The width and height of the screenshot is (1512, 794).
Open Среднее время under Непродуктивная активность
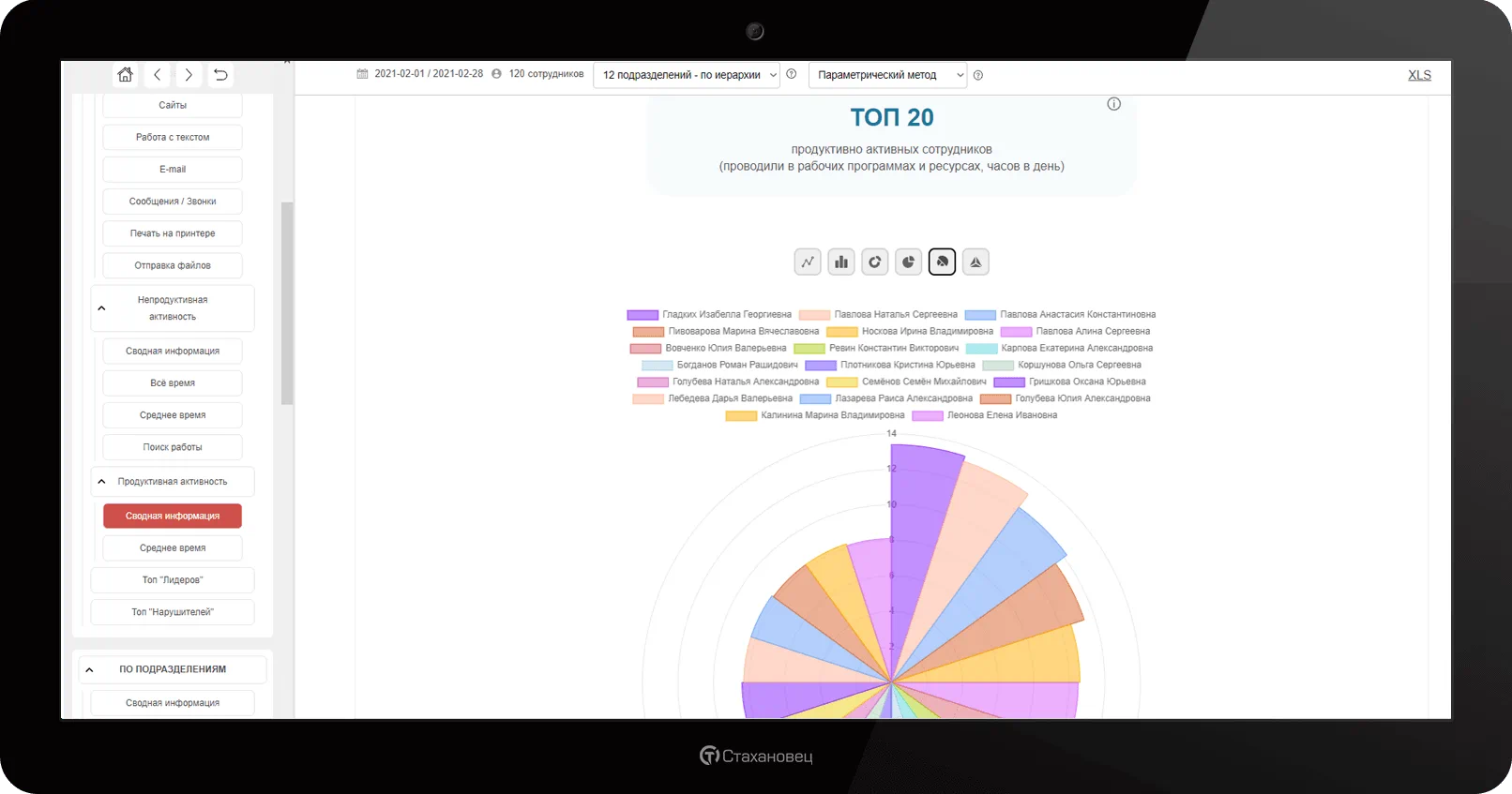pos(173,415)
